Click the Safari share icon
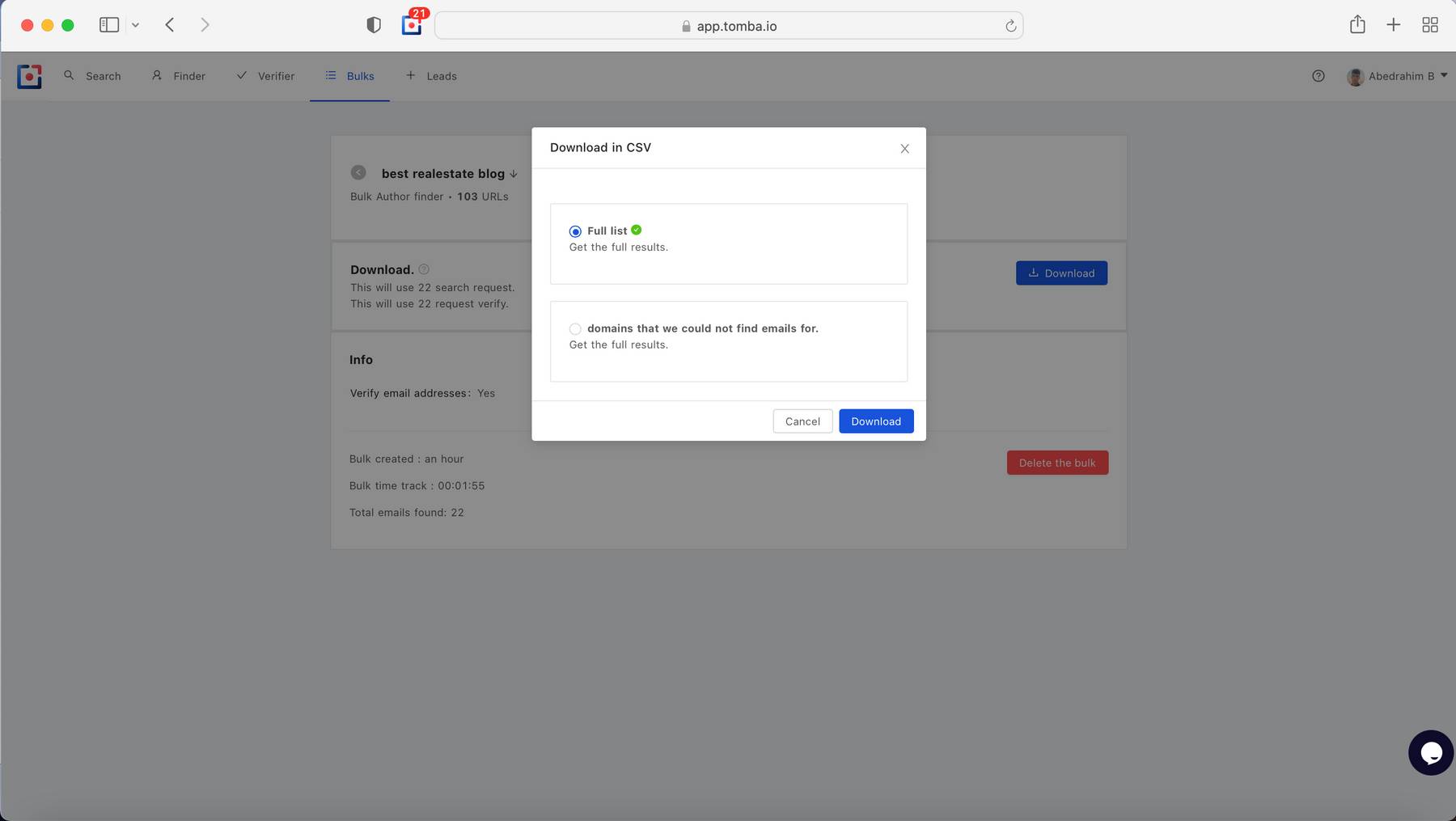This screenshot has width=1456, height=821. click(1357, 24)
